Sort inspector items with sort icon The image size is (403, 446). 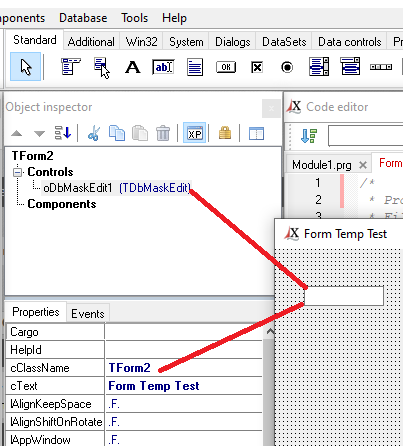63,133
